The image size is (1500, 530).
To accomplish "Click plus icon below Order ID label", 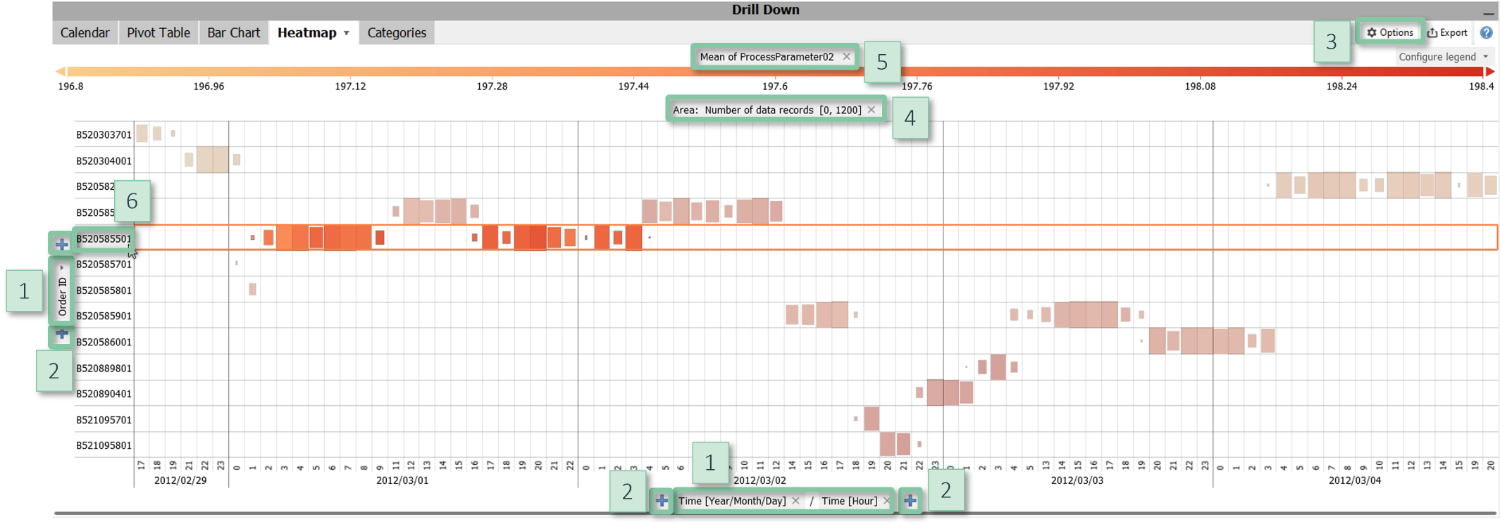I will click(x=62, y=335).
